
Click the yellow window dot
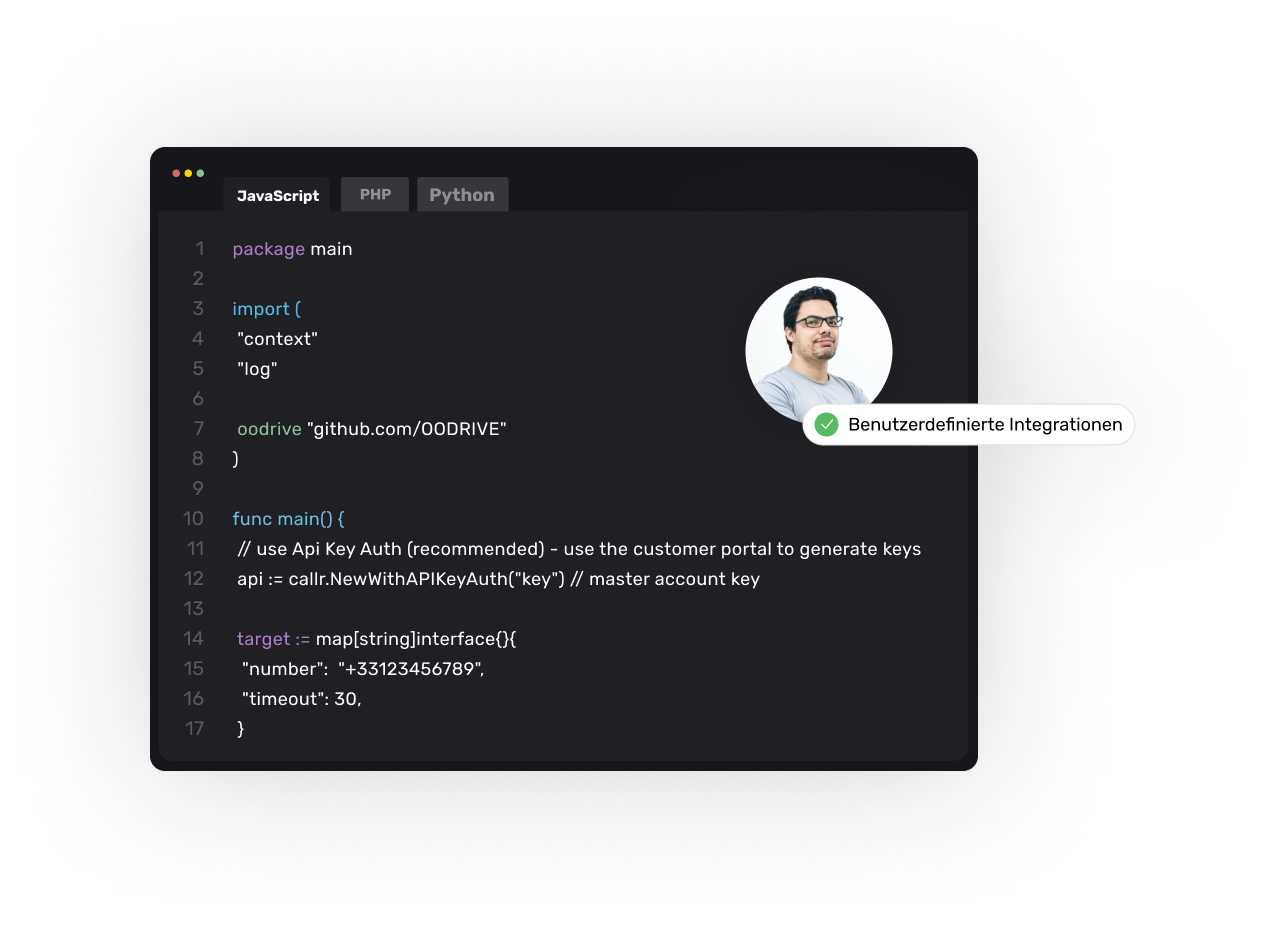coord(188,173)
